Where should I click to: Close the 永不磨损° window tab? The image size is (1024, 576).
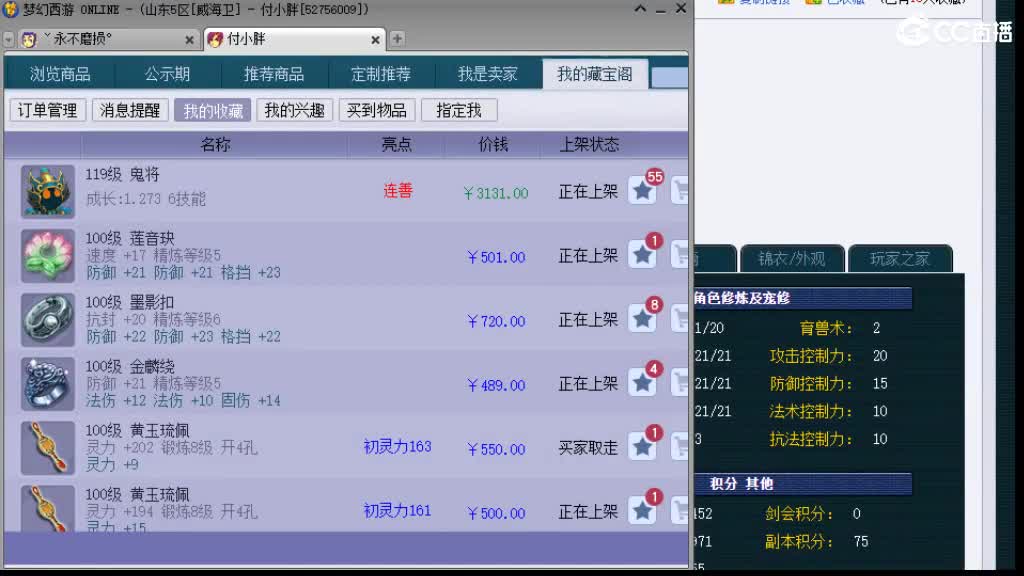pos(189,40)
